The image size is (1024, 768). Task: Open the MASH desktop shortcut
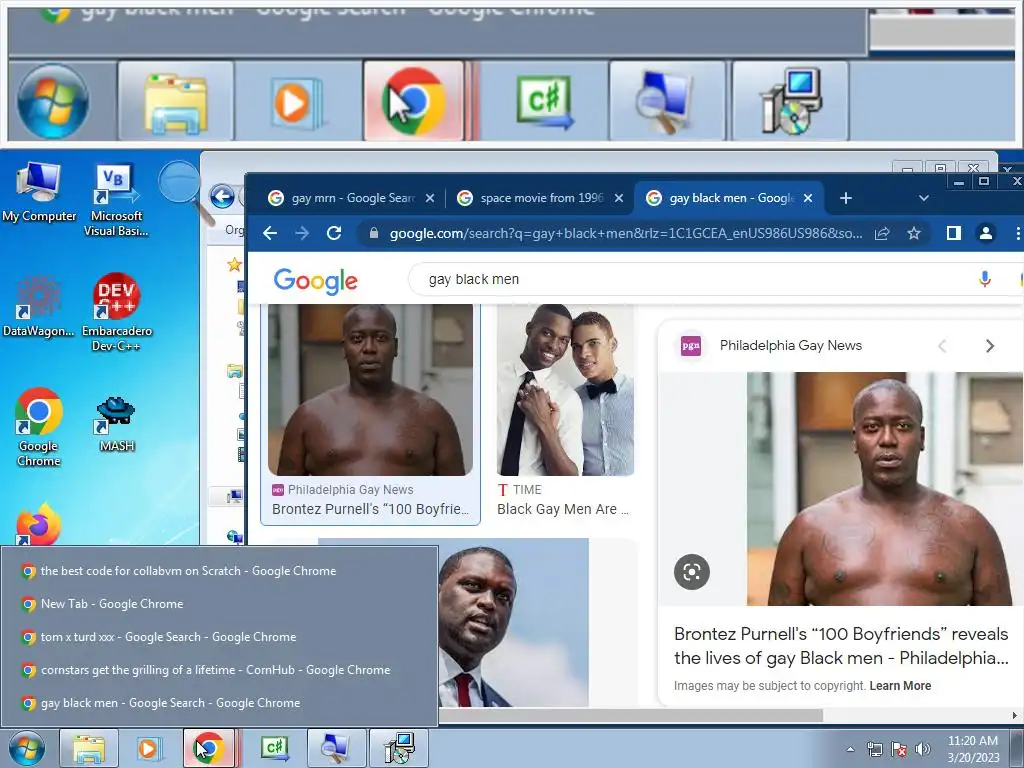(116, 424)
